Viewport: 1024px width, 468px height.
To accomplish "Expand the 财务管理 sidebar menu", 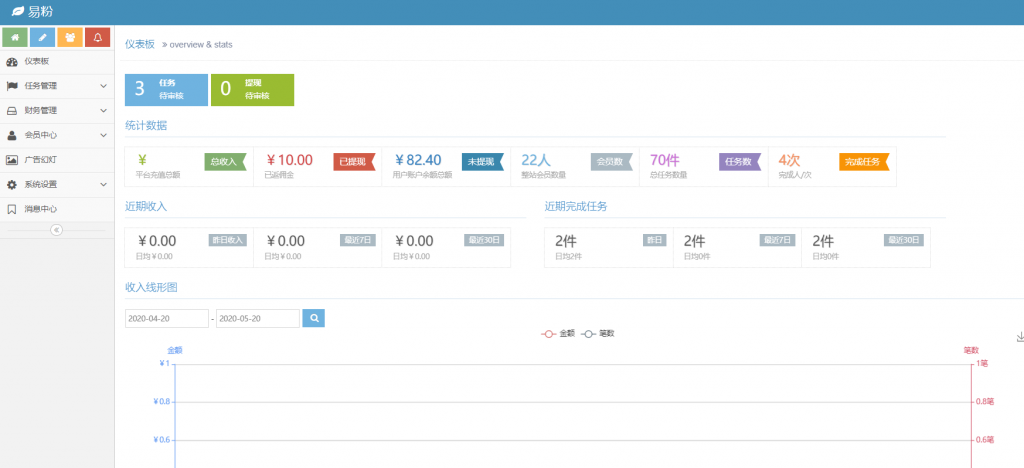I will pyautogui.click(x=56, y=110).
